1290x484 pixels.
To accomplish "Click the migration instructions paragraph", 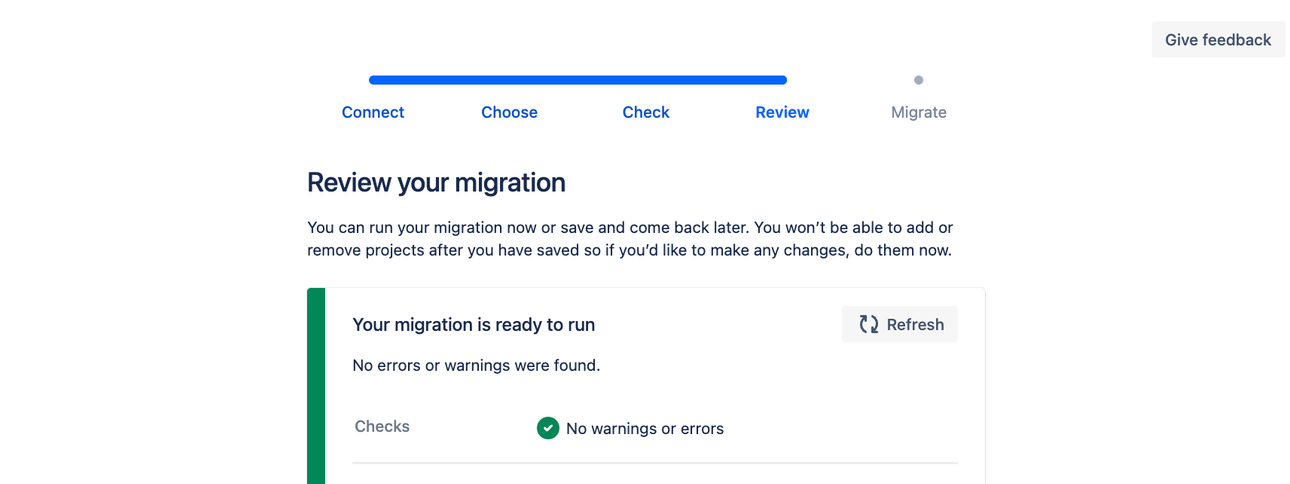I will [x=629, y=239].
